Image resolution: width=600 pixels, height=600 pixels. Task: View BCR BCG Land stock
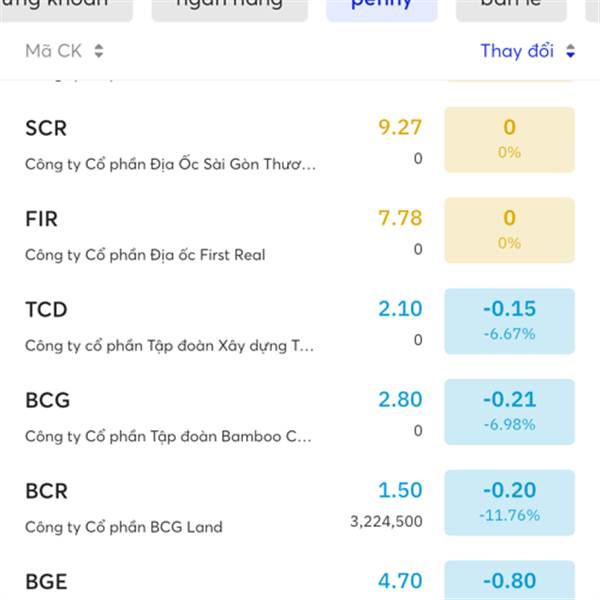(x=47, y=491)
